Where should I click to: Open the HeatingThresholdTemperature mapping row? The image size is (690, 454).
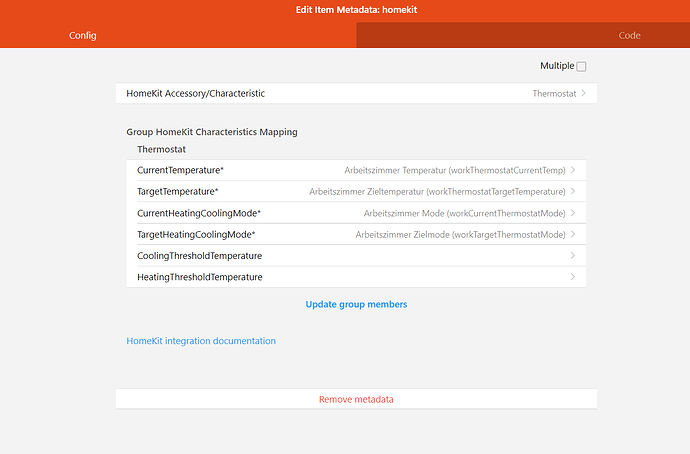pos(356,277)
